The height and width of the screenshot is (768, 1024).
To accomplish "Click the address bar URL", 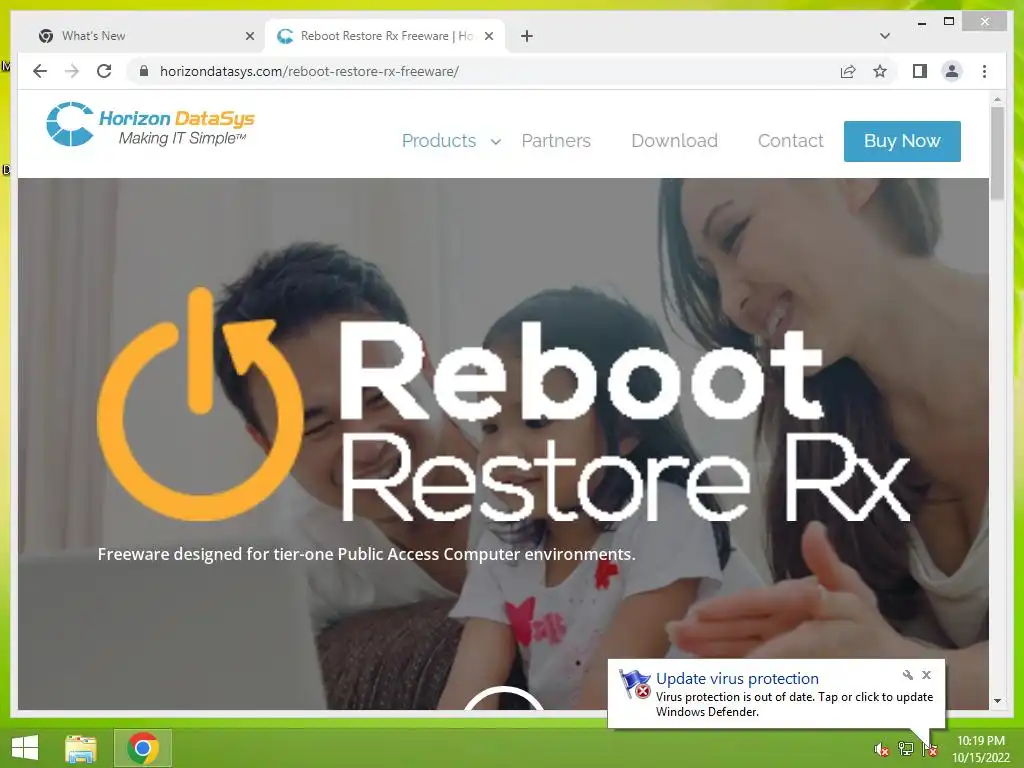I will click(x=309, y=71).
